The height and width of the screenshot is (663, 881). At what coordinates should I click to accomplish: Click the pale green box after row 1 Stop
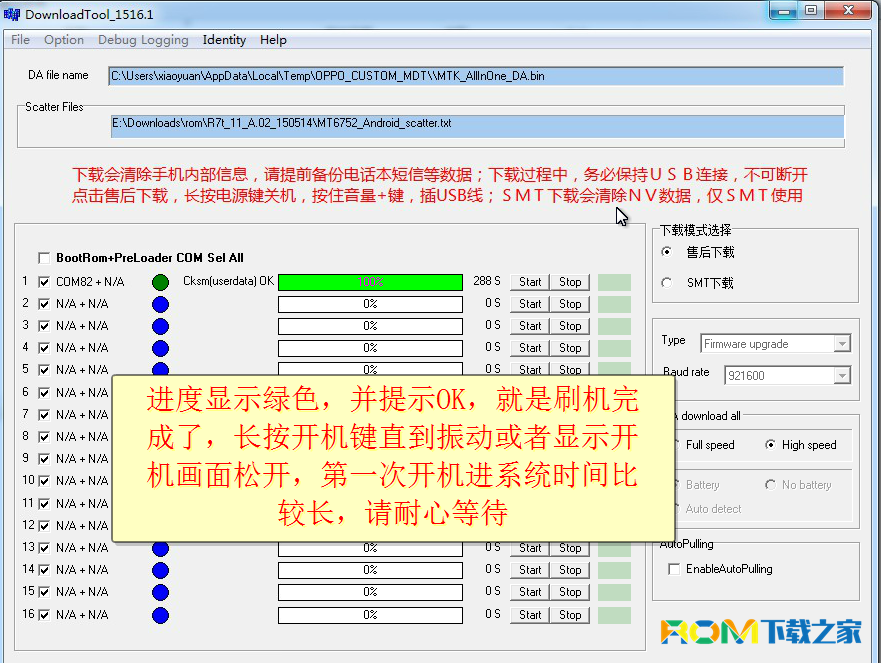coord(614,282)
